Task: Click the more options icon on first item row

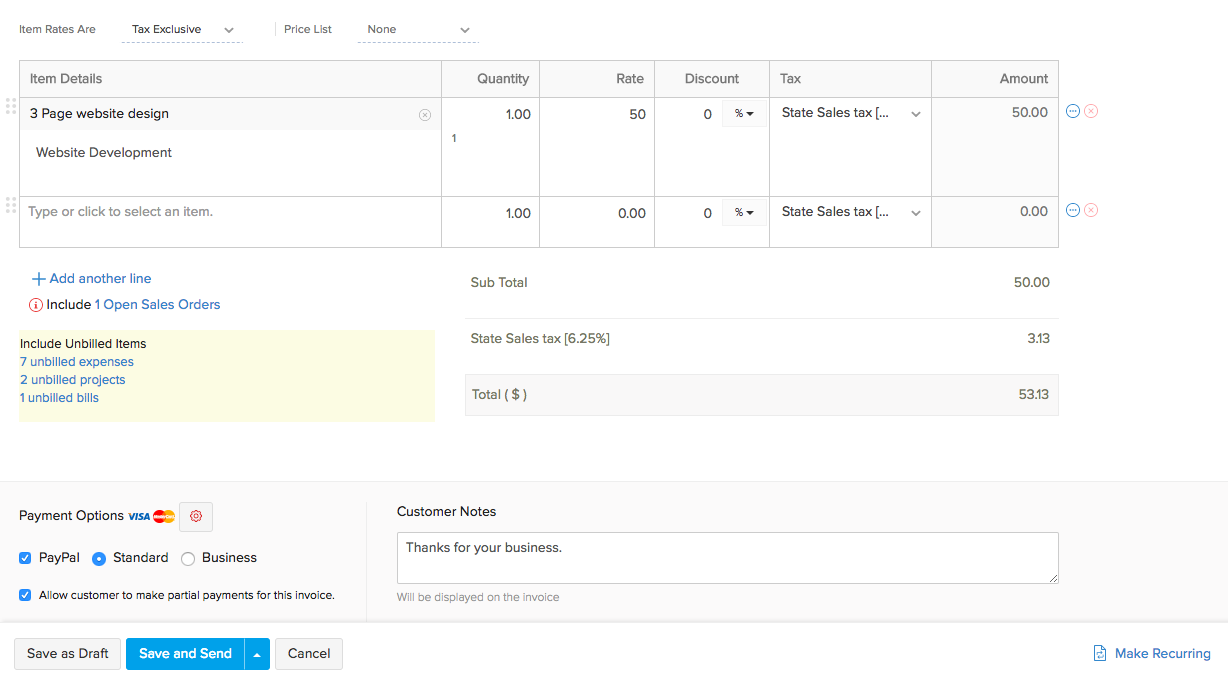Action: tap(1073, 111)
